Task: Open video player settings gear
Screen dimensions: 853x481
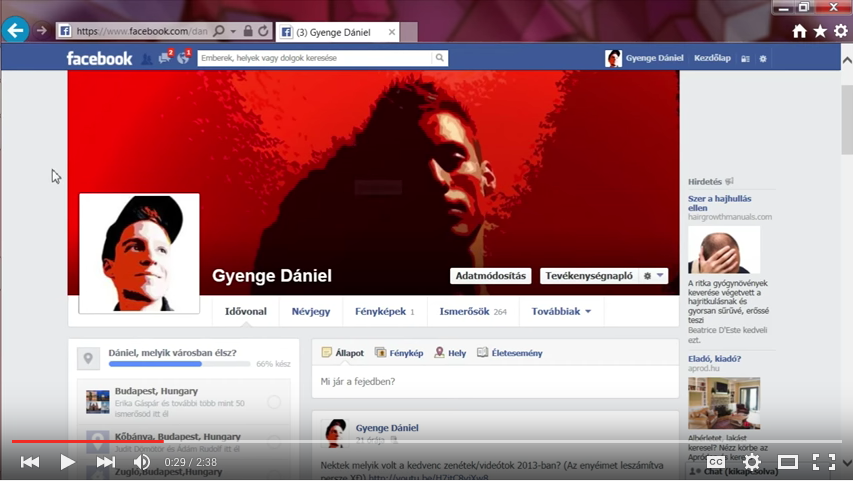Action: (752, 462)
